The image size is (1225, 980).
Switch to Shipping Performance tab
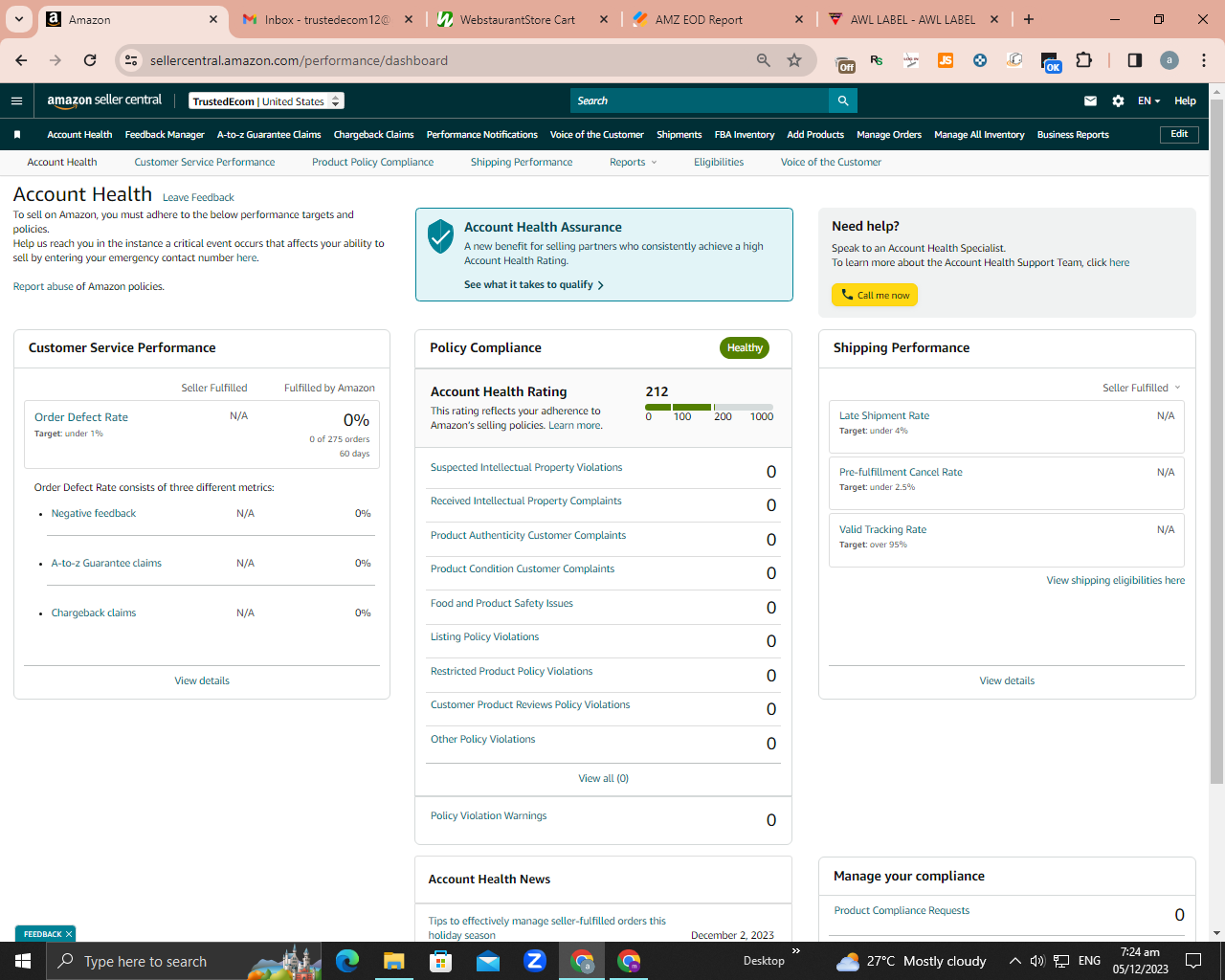pyautogui.click(x=522, y=163)
